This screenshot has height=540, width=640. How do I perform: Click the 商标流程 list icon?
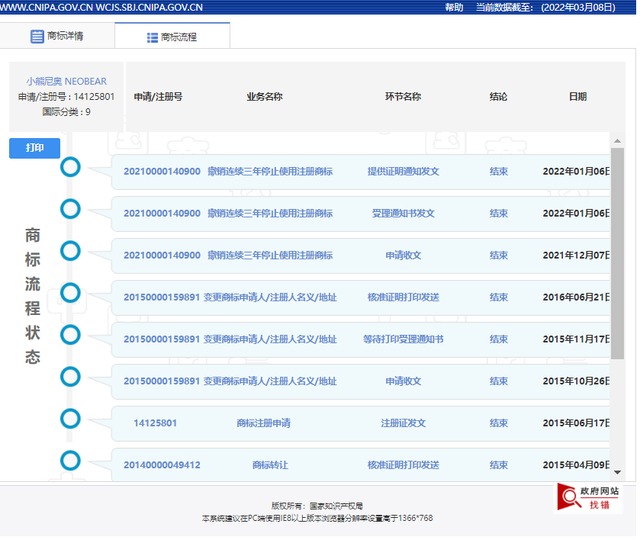[x=152, y=38]
